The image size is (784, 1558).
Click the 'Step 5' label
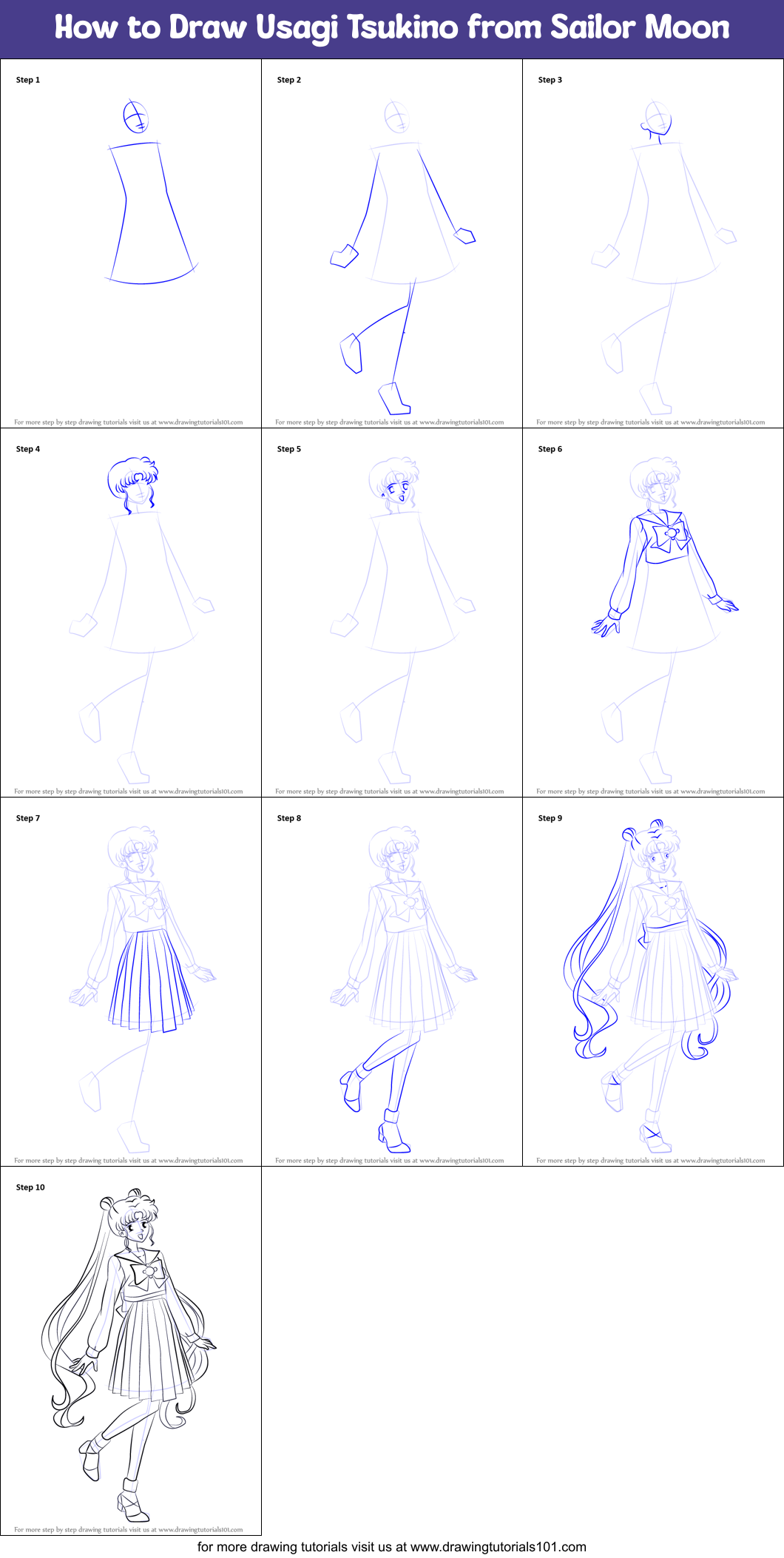click(x=289, y=449)
